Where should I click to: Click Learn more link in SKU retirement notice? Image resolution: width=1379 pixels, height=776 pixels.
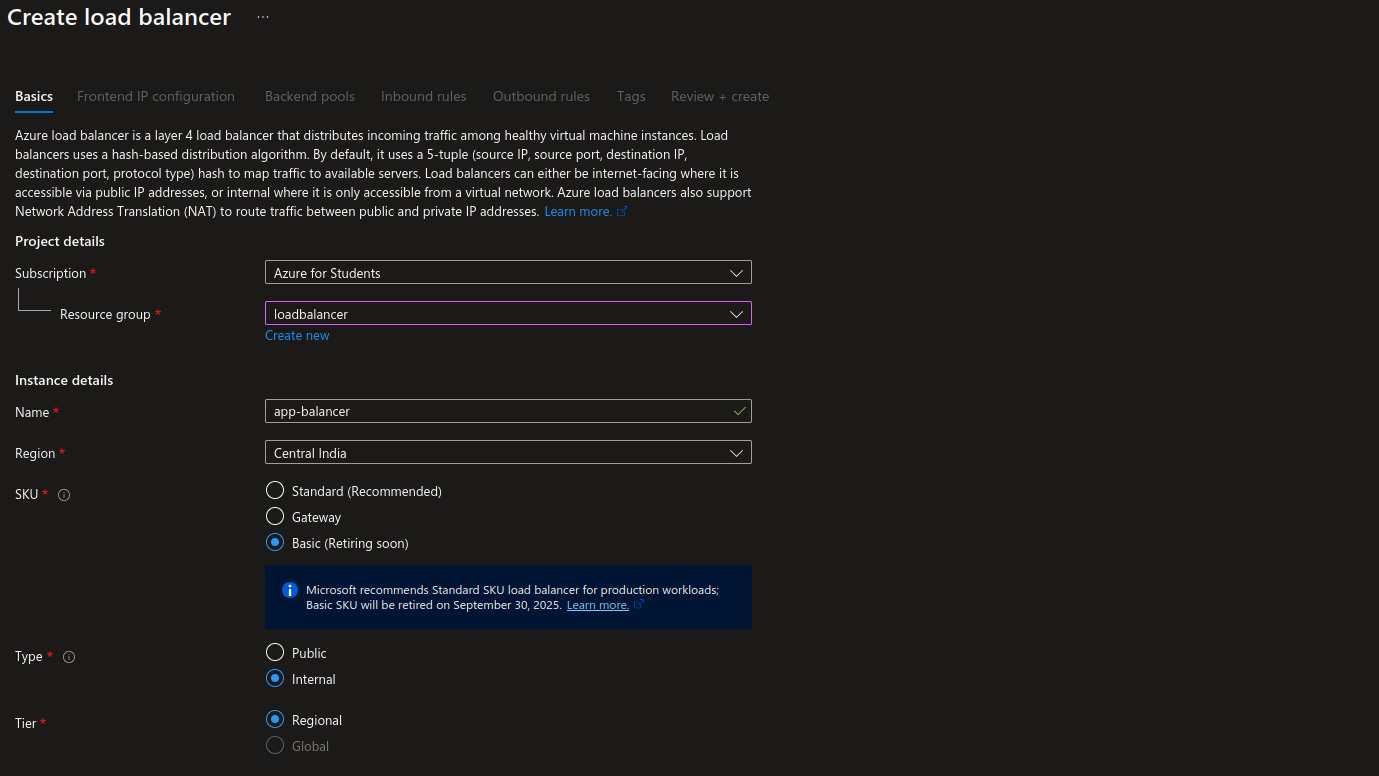click(x=598, y=605)
